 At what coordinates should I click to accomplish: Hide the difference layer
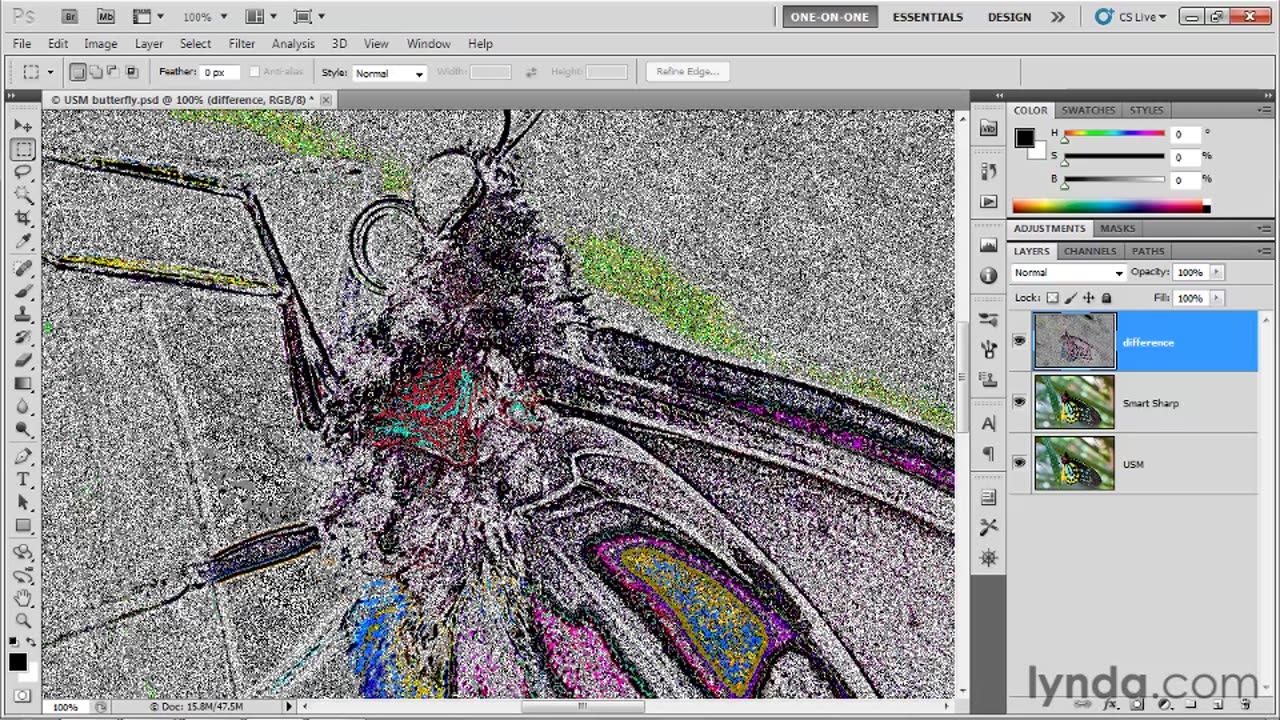click(1019, 342)
